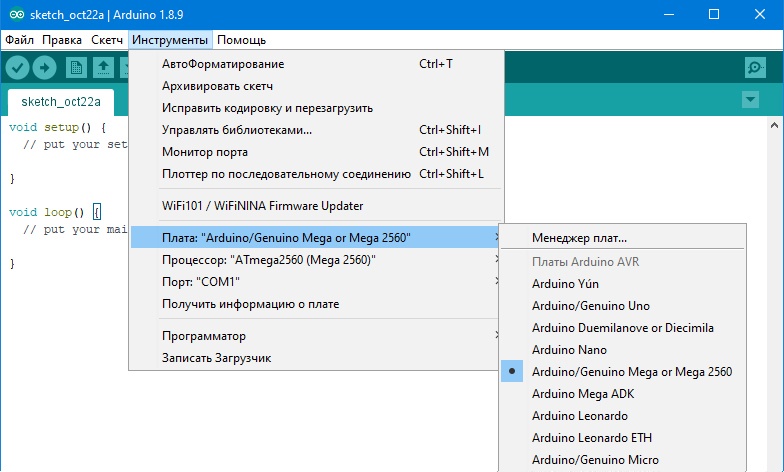Open Монитор порта
This screenshot has height=472, width=784.
point(316,152)
